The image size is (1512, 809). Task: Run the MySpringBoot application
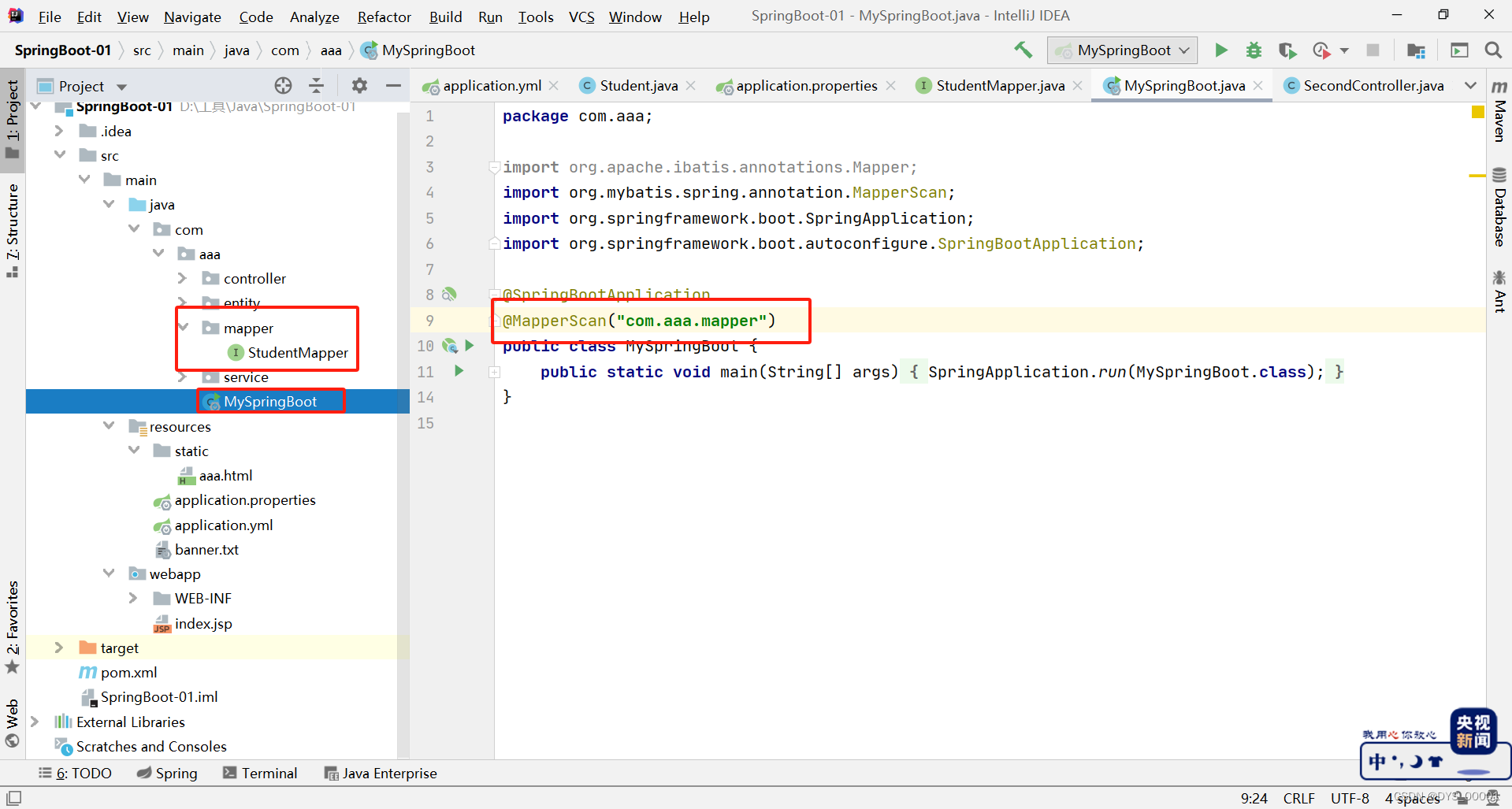click(x=1220, y=50)
